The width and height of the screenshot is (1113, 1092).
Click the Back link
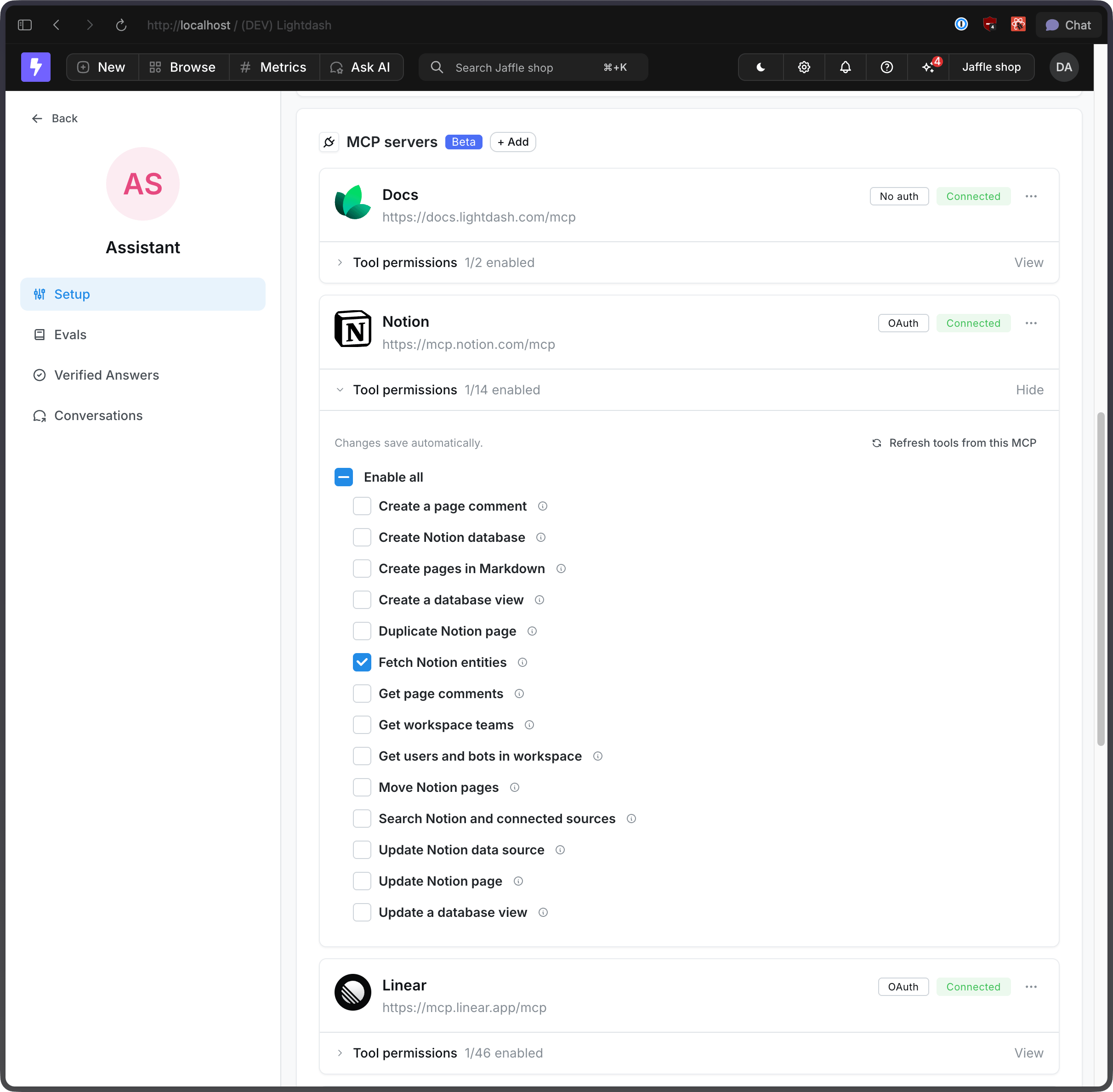[55, 118]
